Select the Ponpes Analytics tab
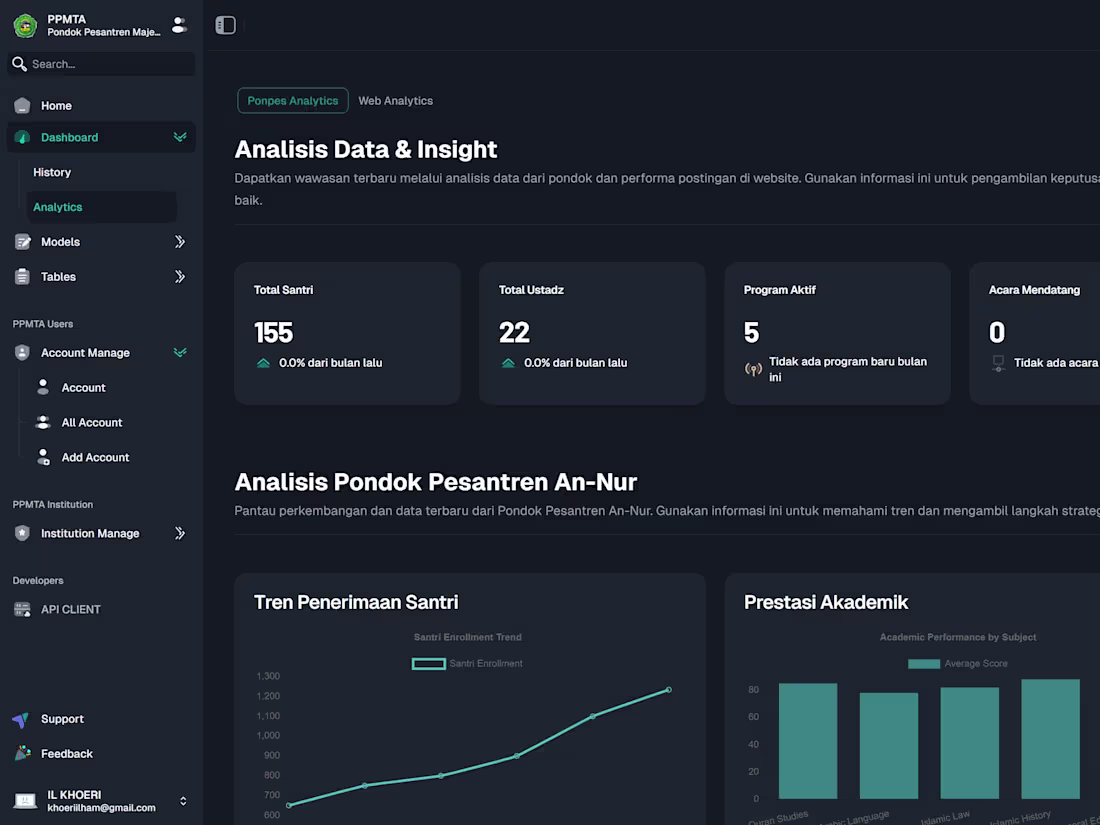This screenshot has height=825, width=1100. (x=292, y=100)
